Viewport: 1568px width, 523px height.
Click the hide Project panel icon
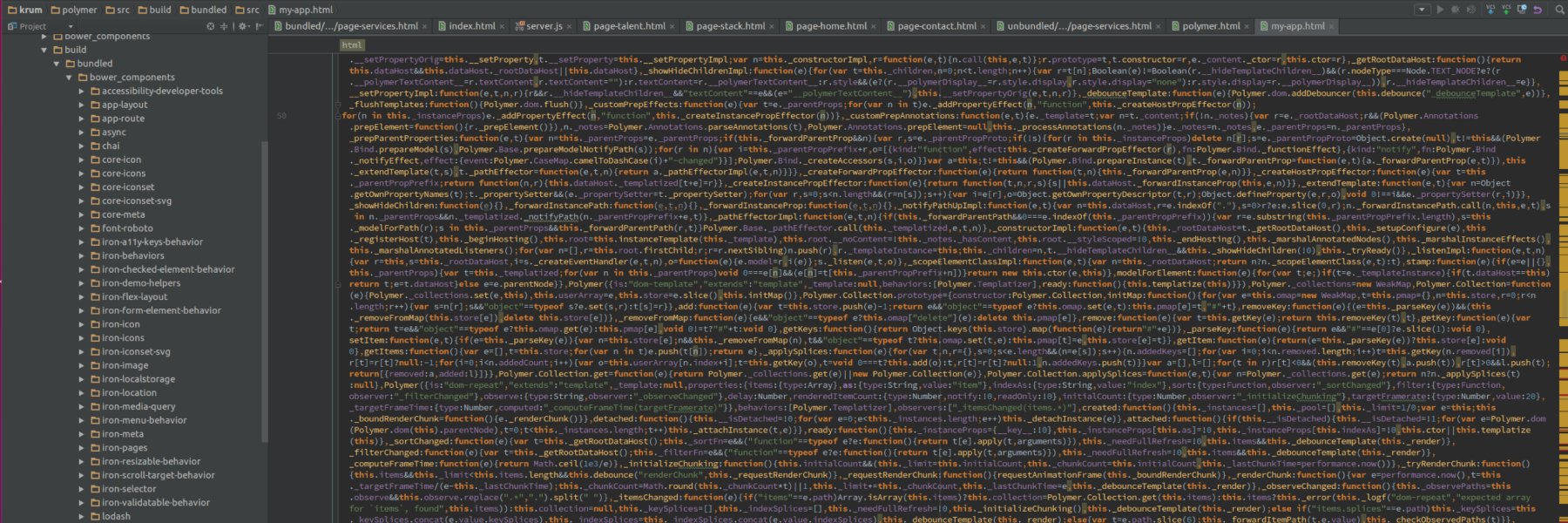259,26
